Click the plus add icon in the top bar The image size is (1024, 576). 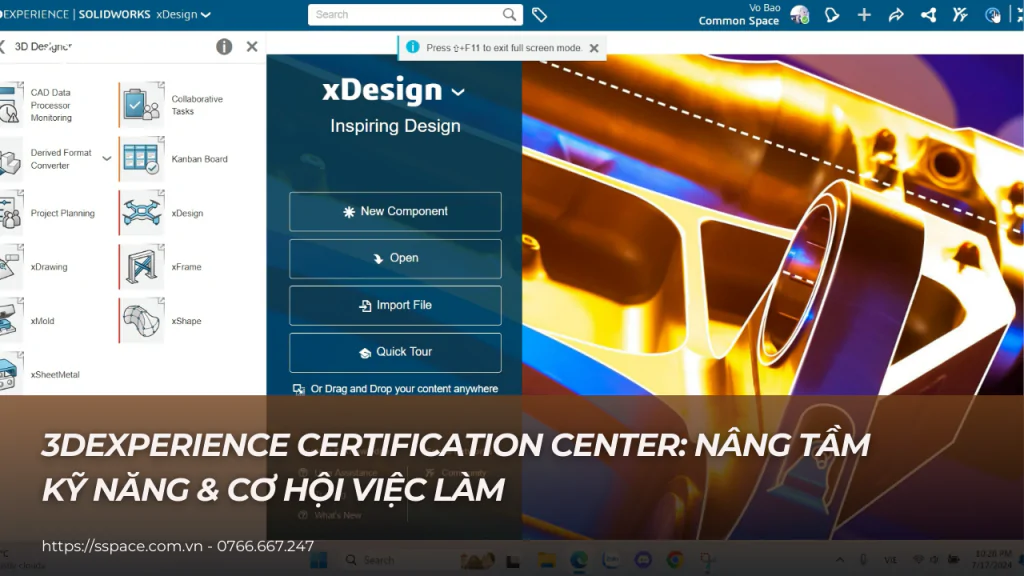864,14
